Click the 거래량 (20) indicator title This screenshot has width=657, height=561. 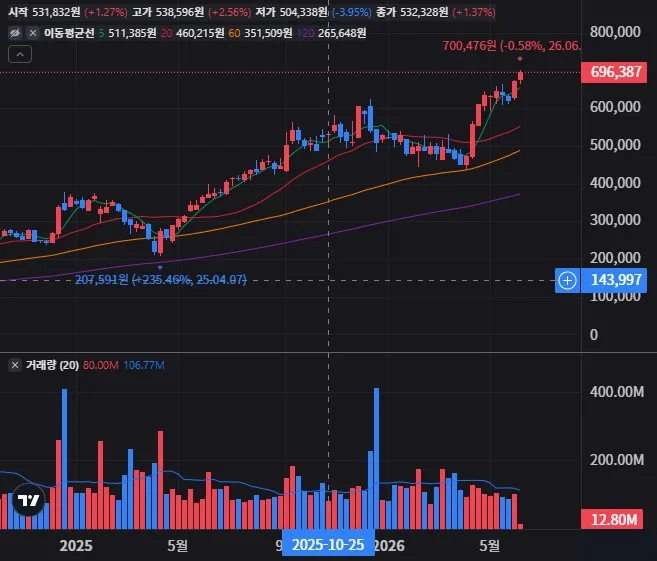[x=52, y=365]
